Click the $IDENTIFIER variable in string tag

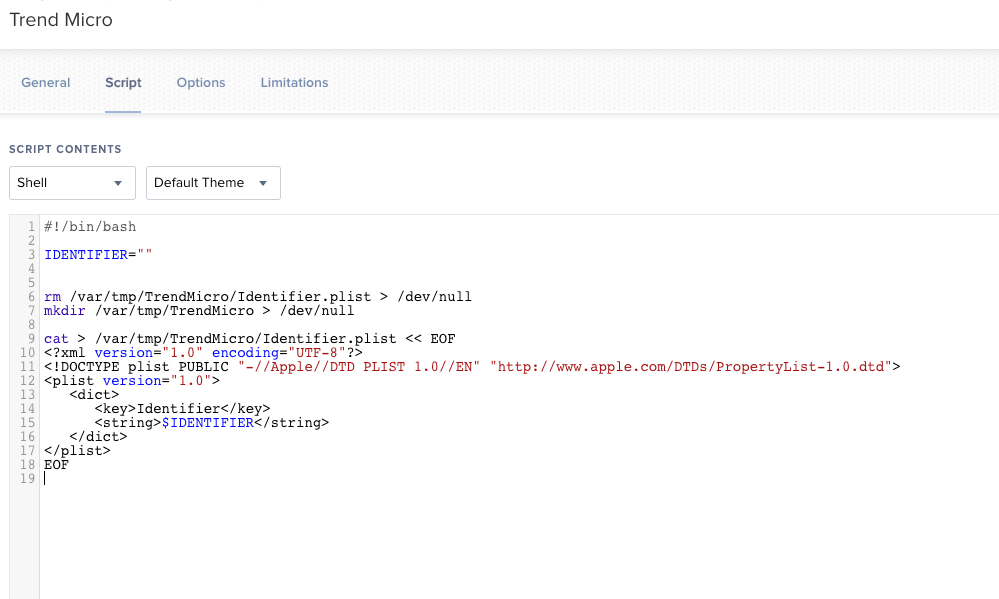click(x=208, y=423)
